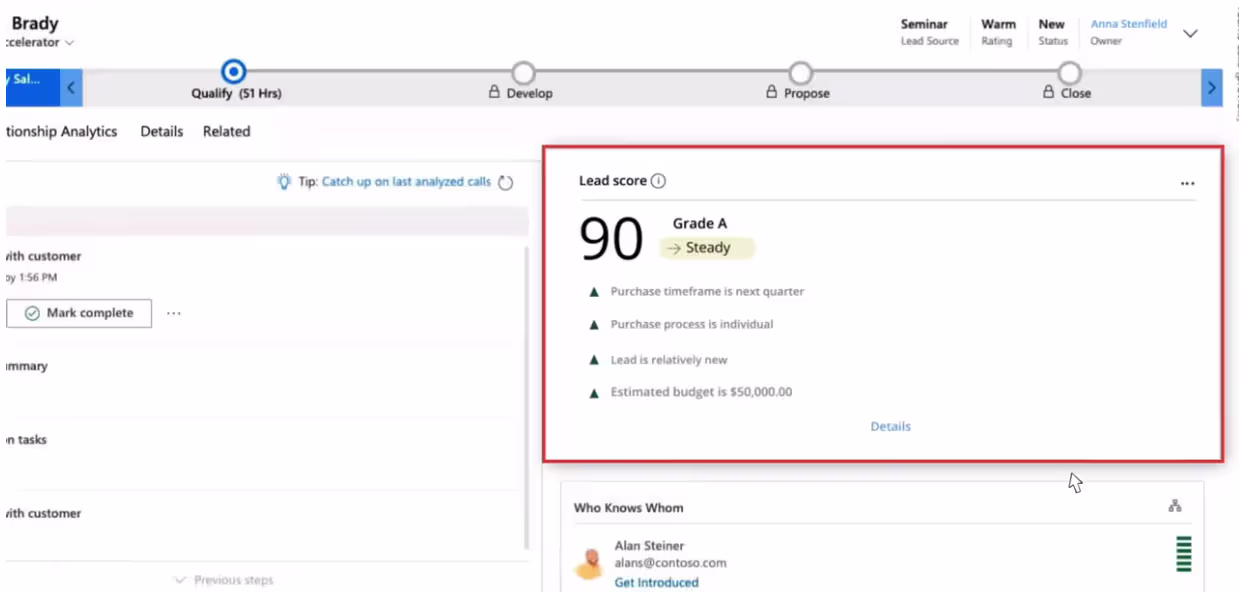Switch to the Details tab
Image resolution: width=1239 pixels, height=592 pixels.
pos(161,131)
